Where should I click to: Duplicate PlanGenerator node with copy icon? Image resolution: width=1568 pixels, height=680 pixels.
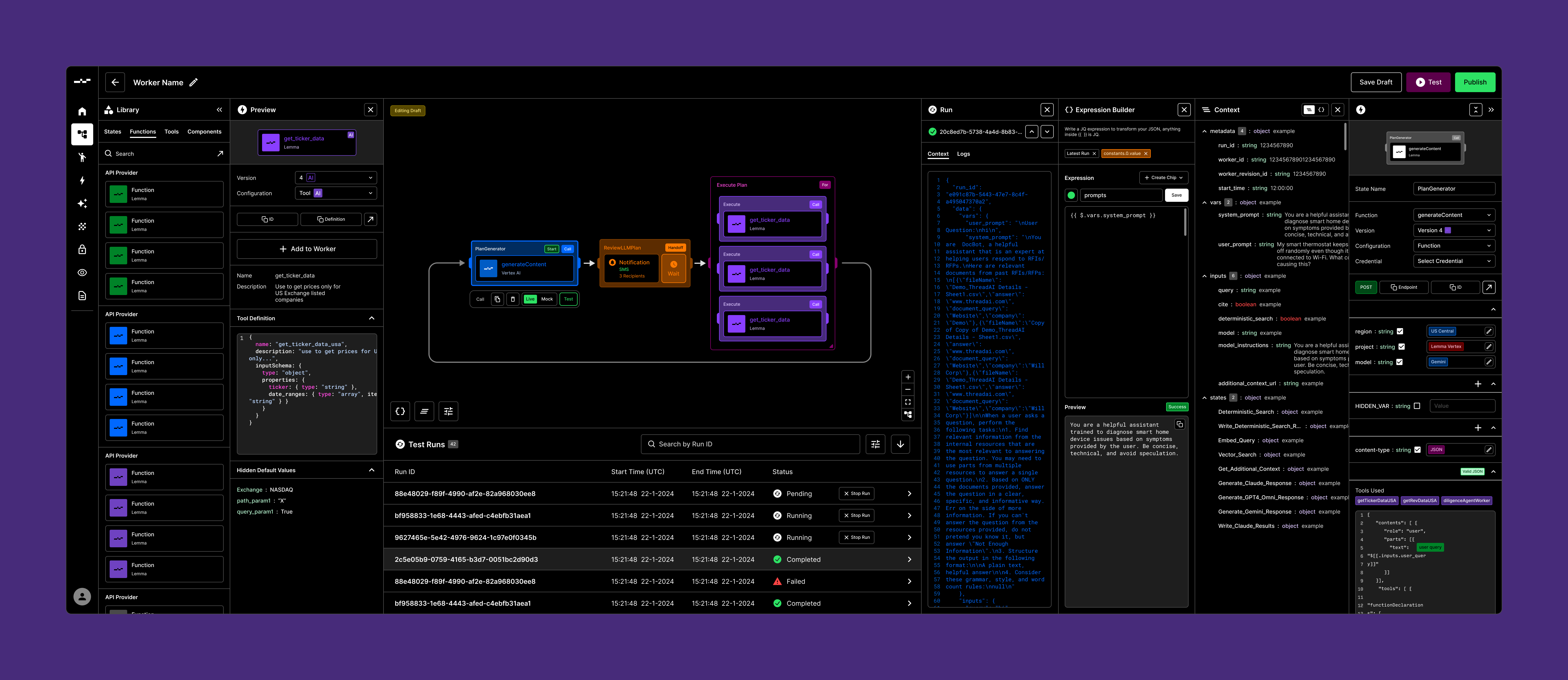(497, 299)
